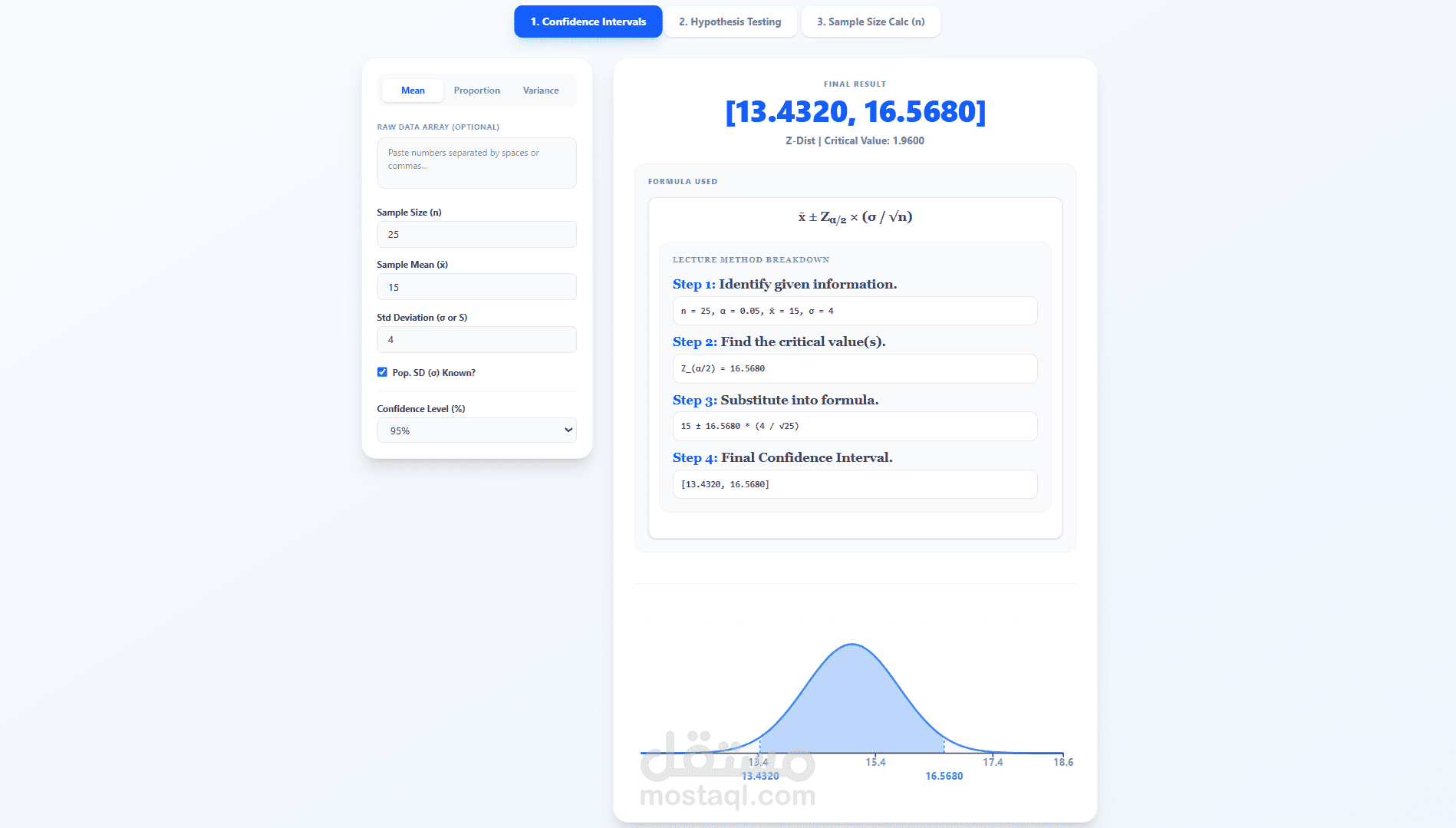Screen dimensions: 1456x828
Task: Open the Sample Size Calc (n) tab
Action: (x=871, y=21)
